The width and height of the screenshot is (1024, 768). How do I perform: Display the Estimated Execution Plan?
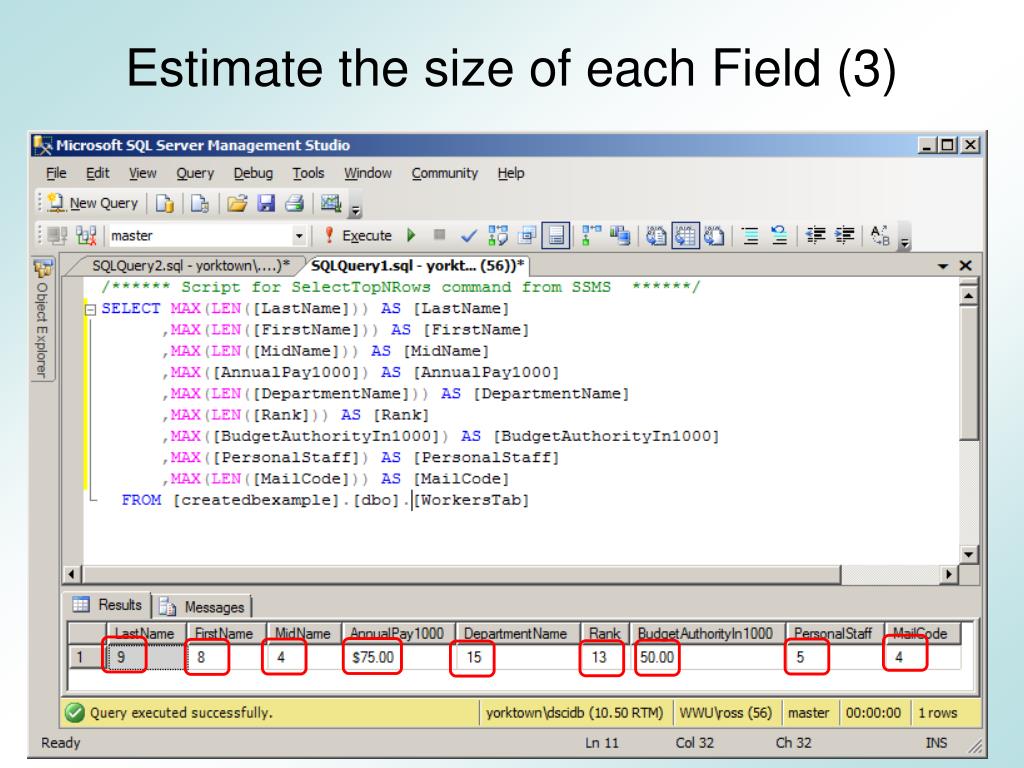498,235
